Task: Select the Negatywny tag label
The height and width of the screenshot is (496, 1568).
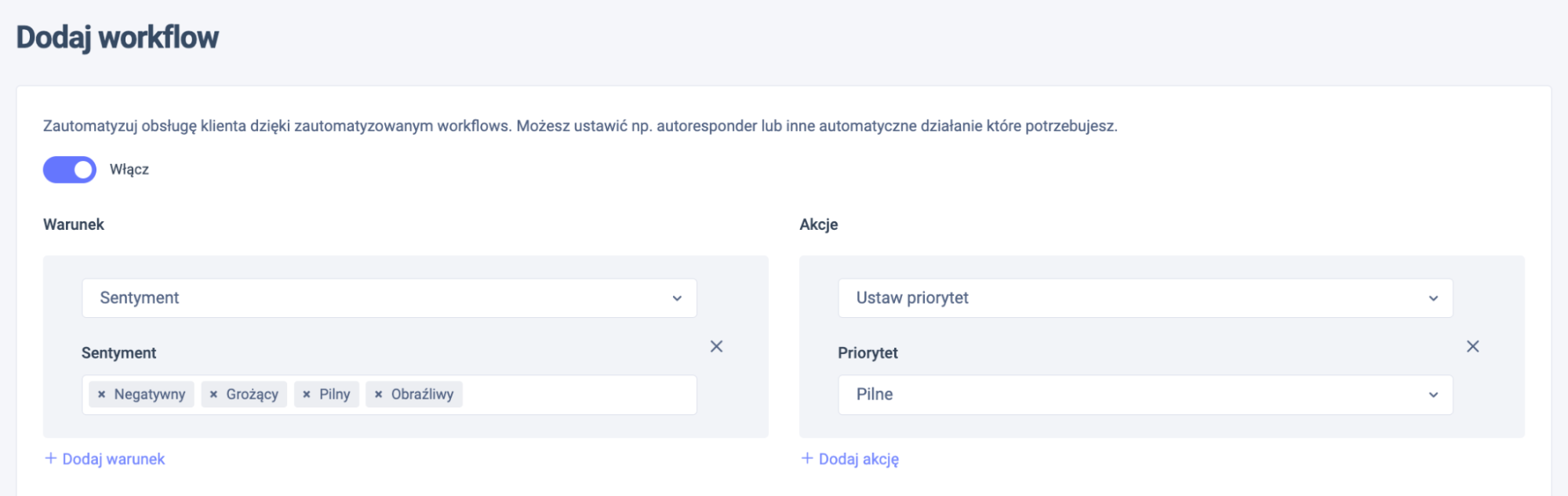Action: click(x=150, y=395)
